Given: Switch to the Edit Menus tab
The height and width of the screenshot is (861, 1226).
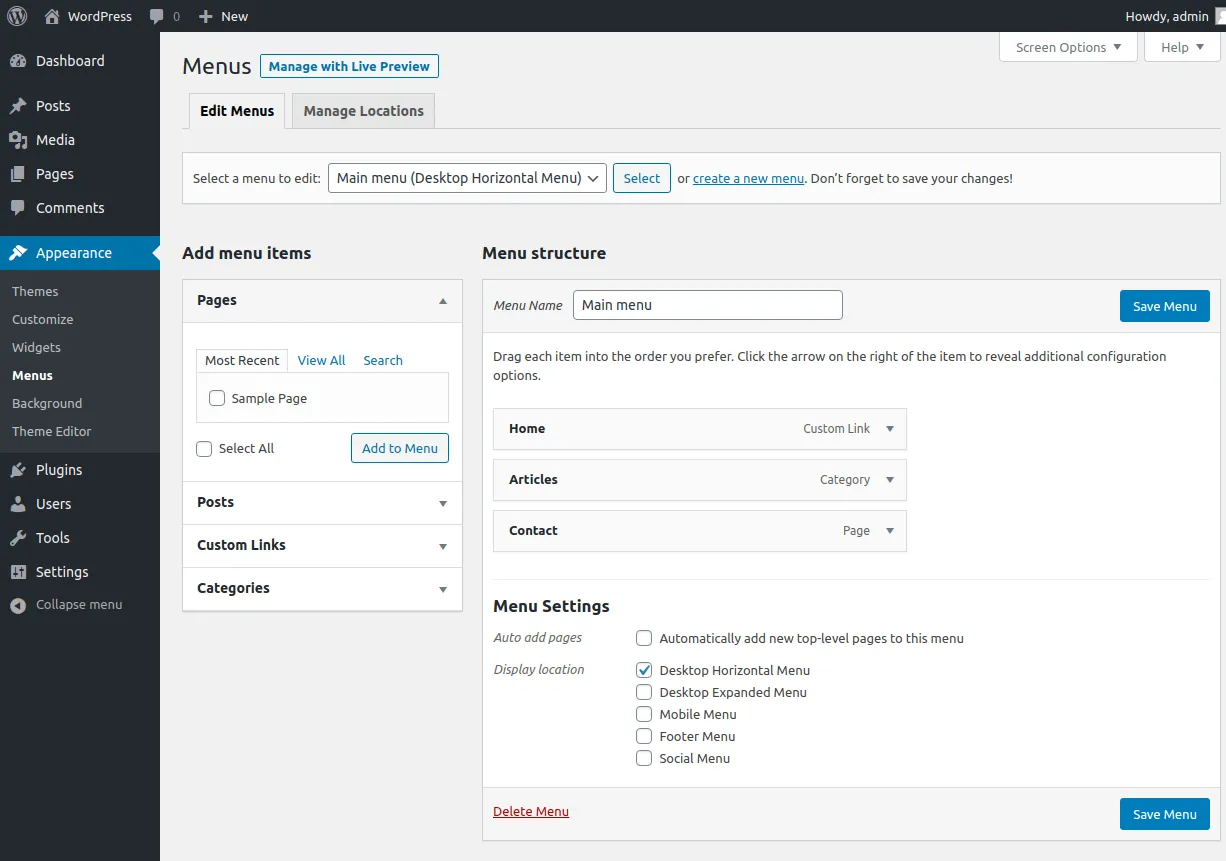Looking at the screenshot, I should (237, 111).
